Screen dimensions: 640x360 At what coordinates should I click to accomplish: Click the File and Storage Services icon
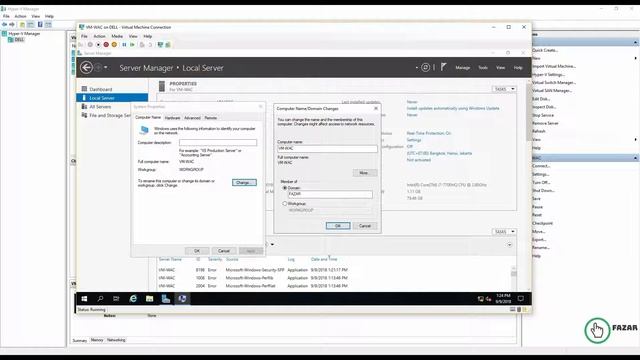click(x=84, y=115)
